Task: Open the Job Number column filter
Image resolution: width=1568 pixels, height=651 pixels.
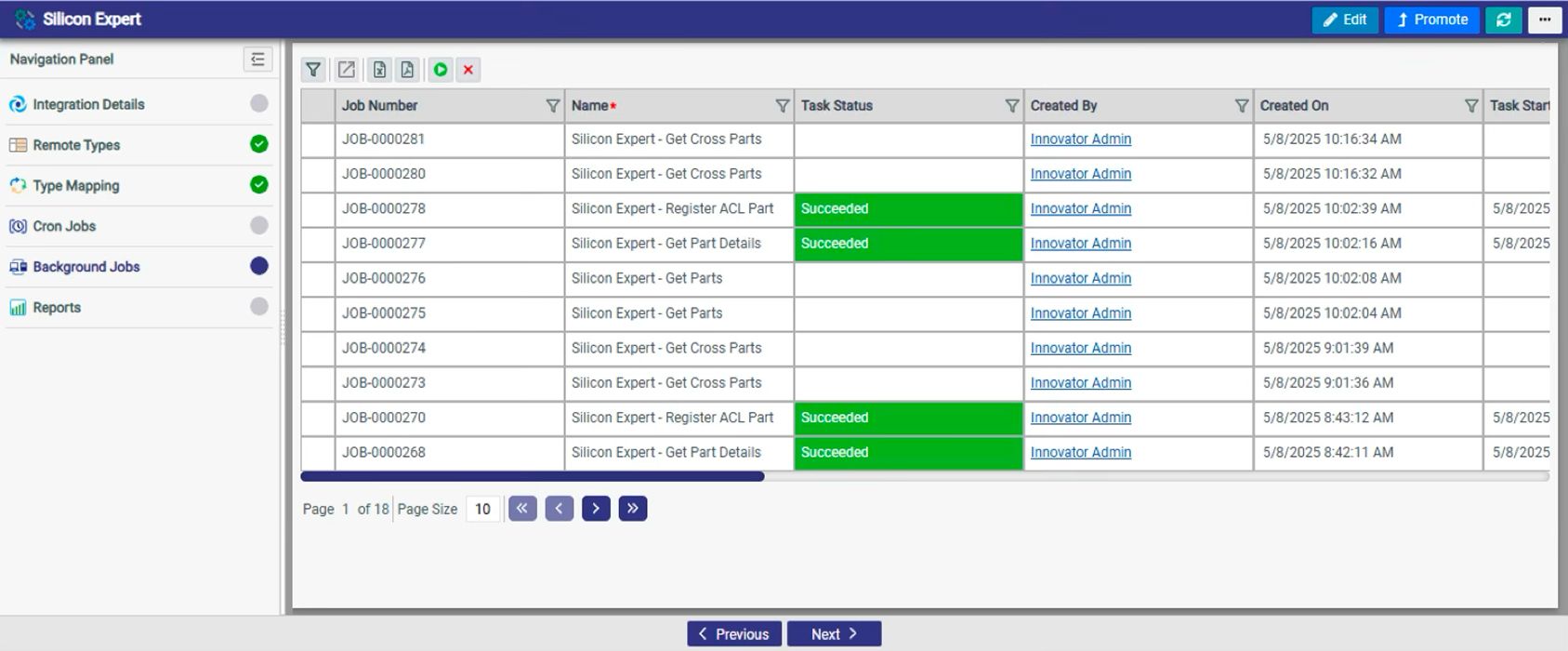Action: (x=552, y=106)
